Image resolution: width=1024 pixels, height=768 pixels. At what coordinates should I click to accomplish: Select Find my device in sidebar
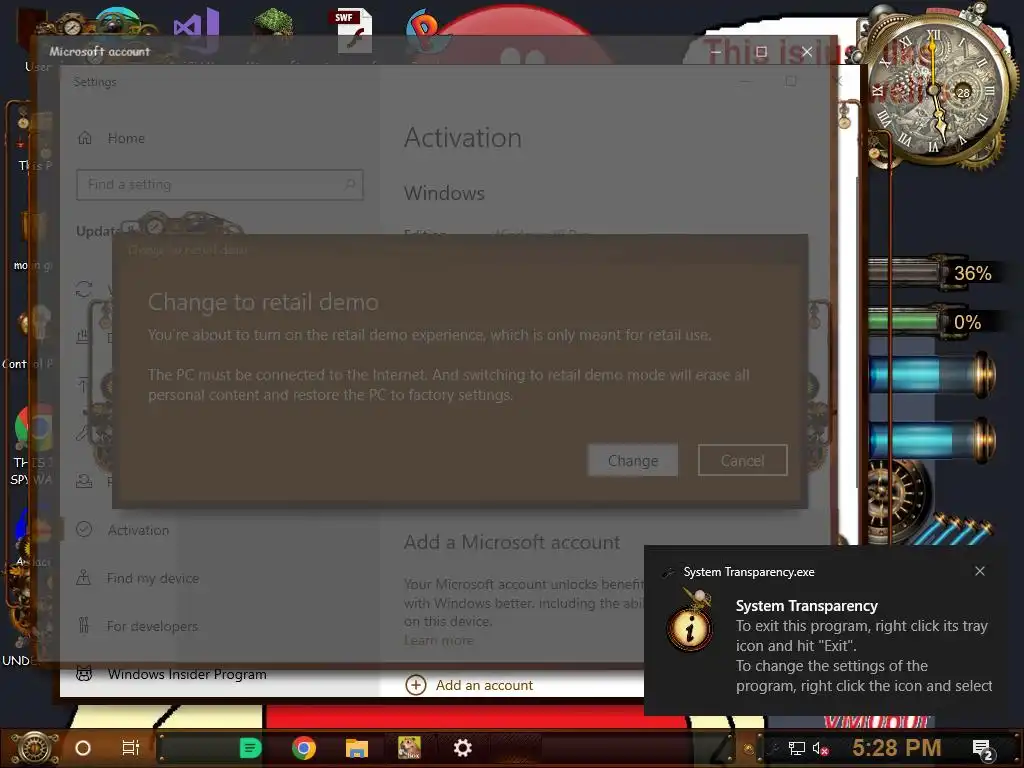(153, 578)
